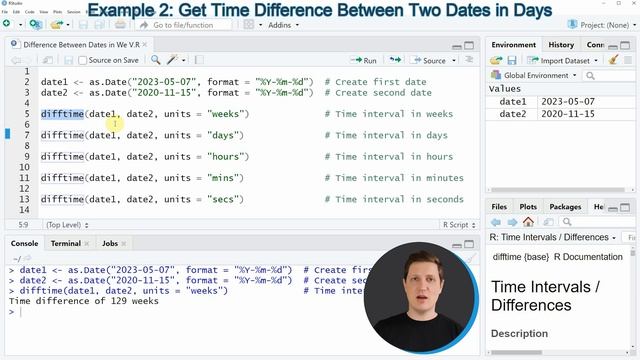The width and height of the screenshot is (640, 360).
Task: Maximize the source editor pane
Action: (469, 45)
